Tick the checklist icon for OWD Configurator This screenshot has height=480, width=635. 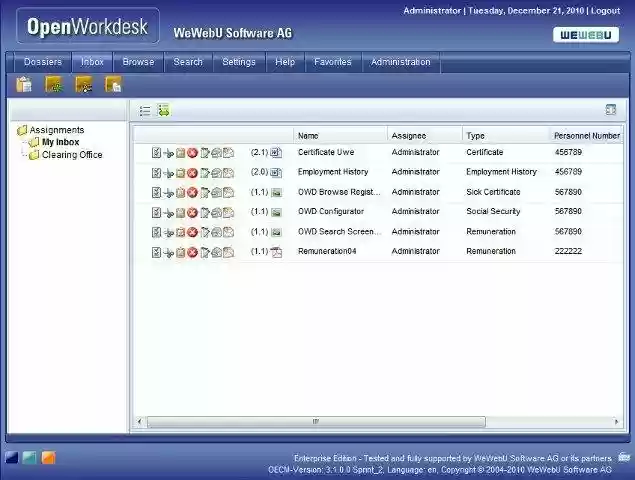coord(156,212)
